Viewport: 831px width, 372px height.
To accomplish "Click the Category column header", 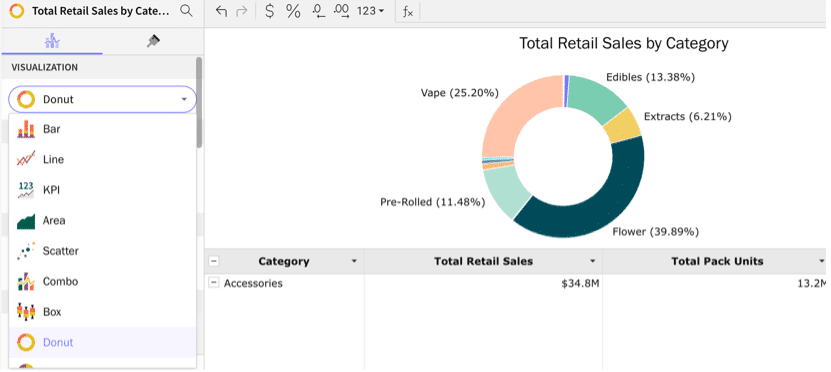I will (x=284, y=261).
